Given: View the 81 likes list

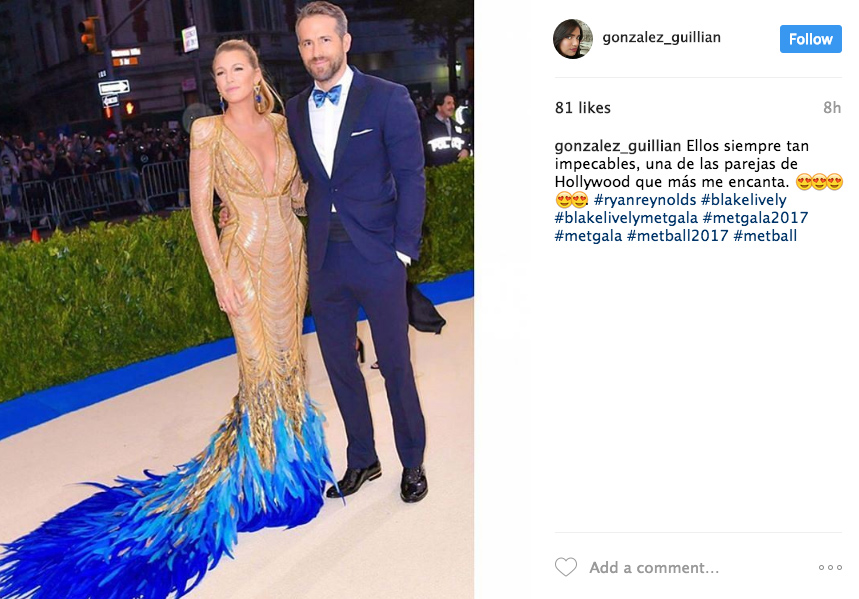Looking at the screenshot, I should [x=582, y=108].
